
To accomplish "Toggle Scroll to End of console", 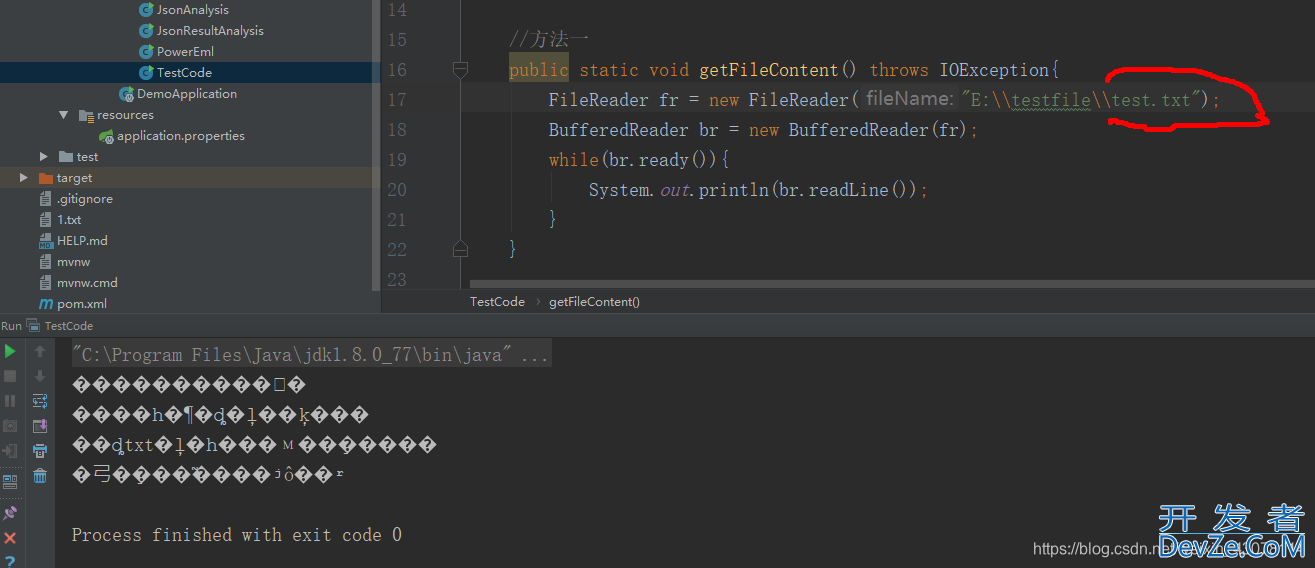I will point(40,426).
